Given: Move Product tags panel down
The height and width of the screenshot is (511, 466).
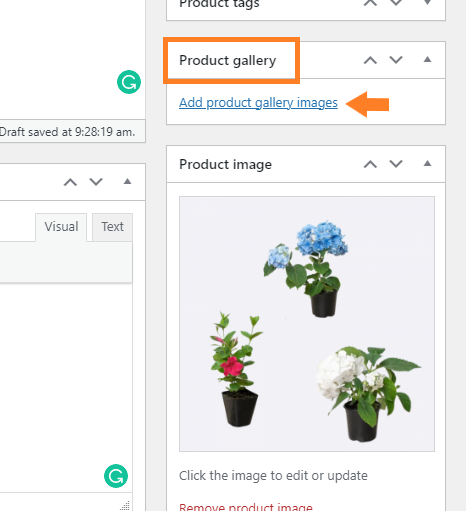Looking at the screenshot, I should tap(396, 3).
